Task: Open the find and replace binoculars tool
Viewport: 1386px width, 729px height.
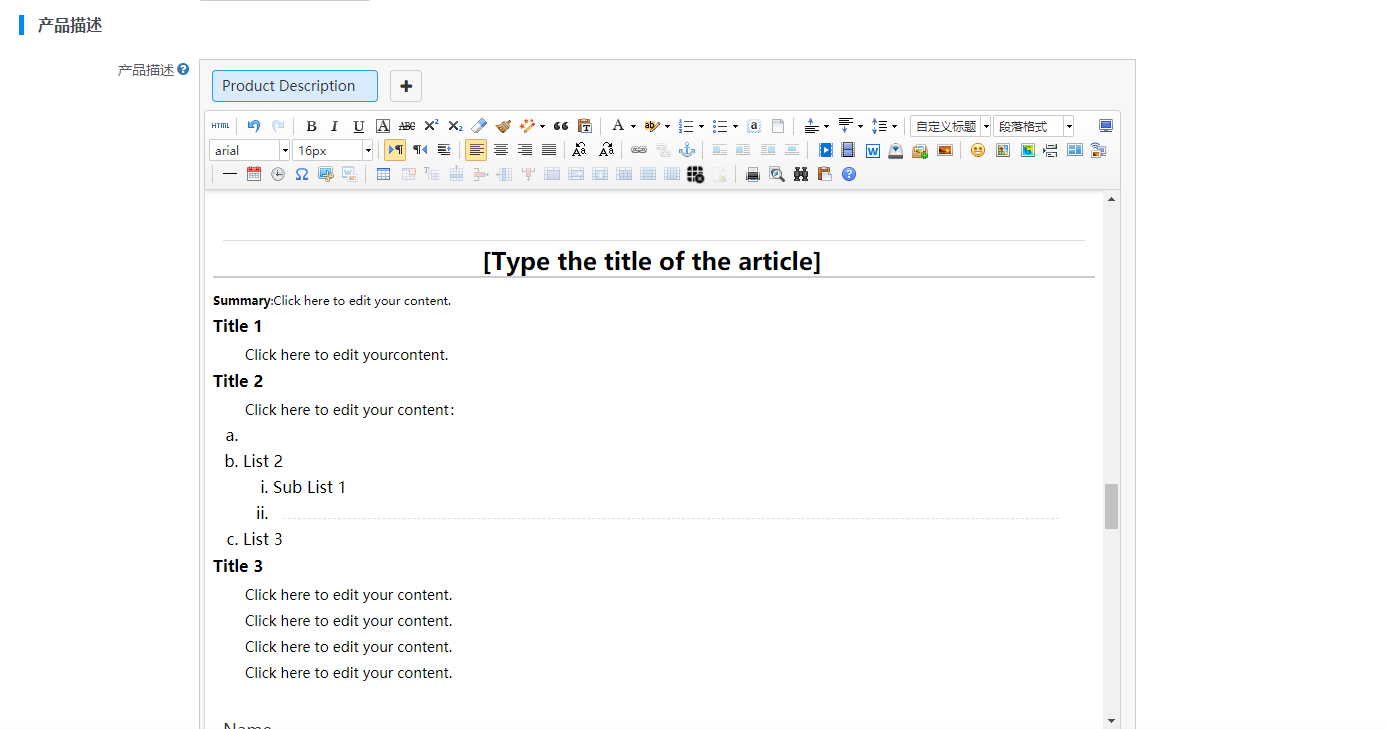Action: [801, 174]
